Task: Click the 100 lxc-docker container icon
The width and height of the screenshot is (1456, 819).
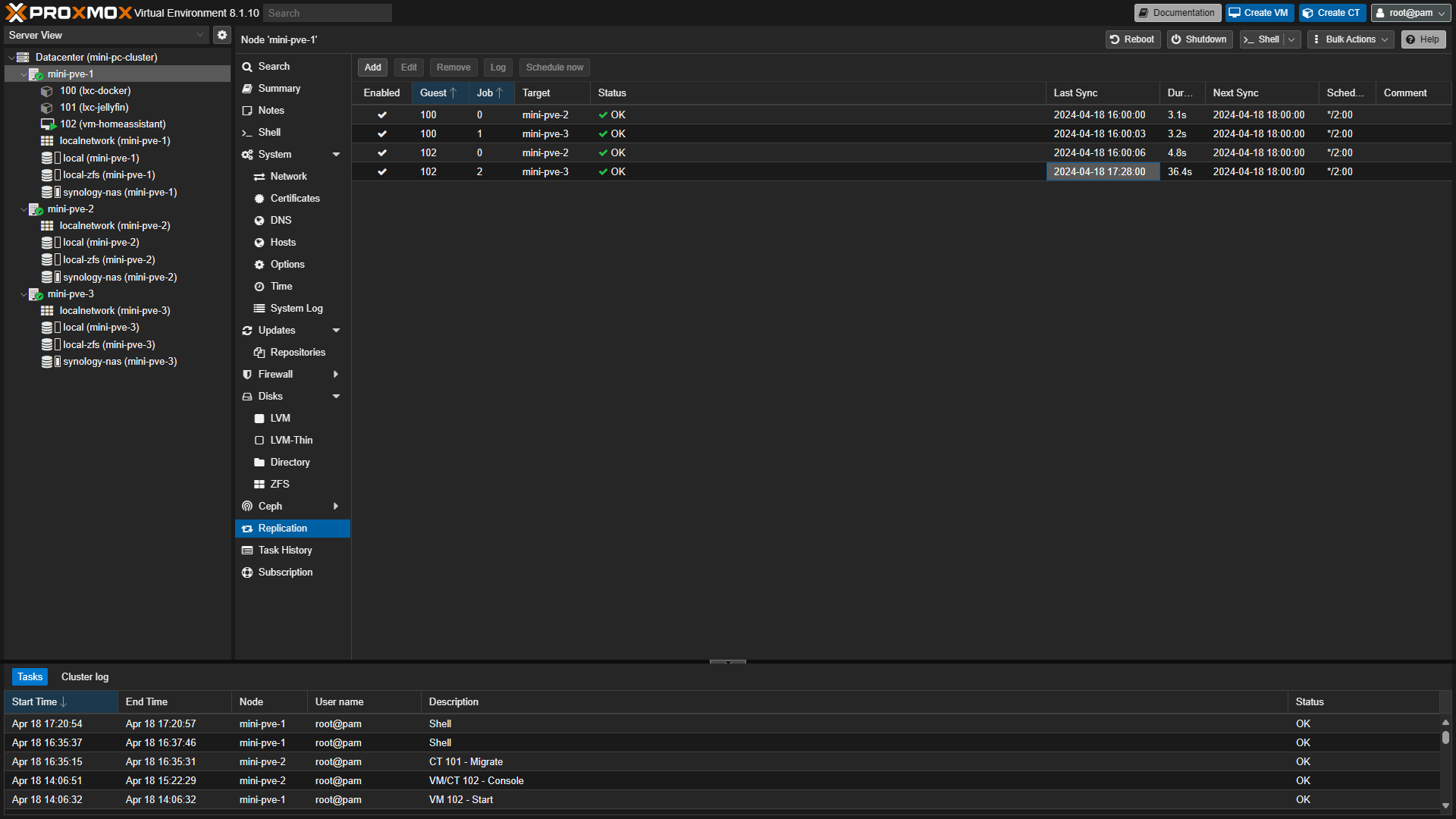Action: coord(47,91)
